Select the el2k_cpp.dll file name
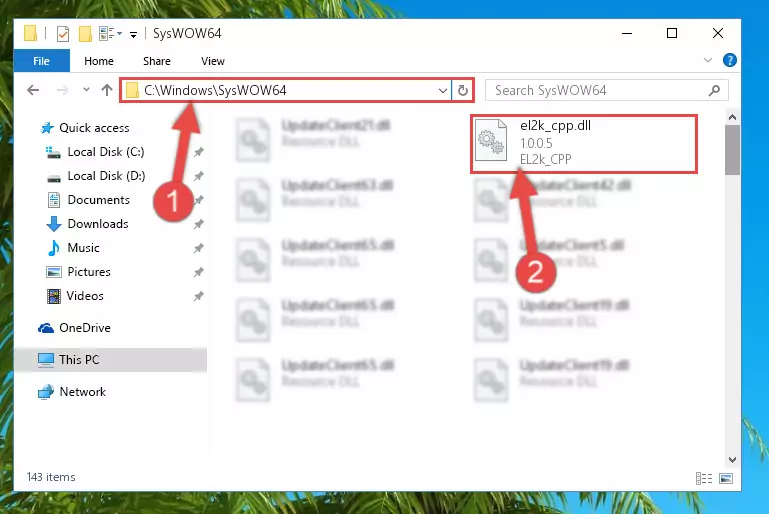The width and height of the screenshot is (769, 514). tap(555, 126)
